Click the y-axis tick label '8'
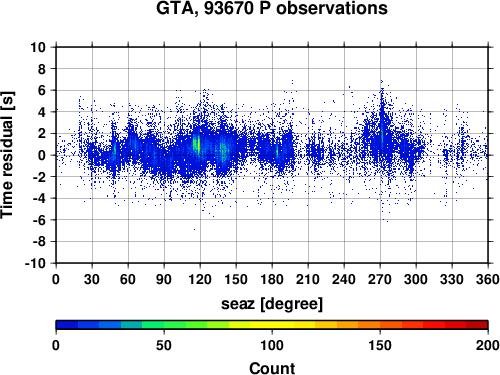The width and height of the screenshot is (500, 375). pyautogui.click(x=41, y=69)
